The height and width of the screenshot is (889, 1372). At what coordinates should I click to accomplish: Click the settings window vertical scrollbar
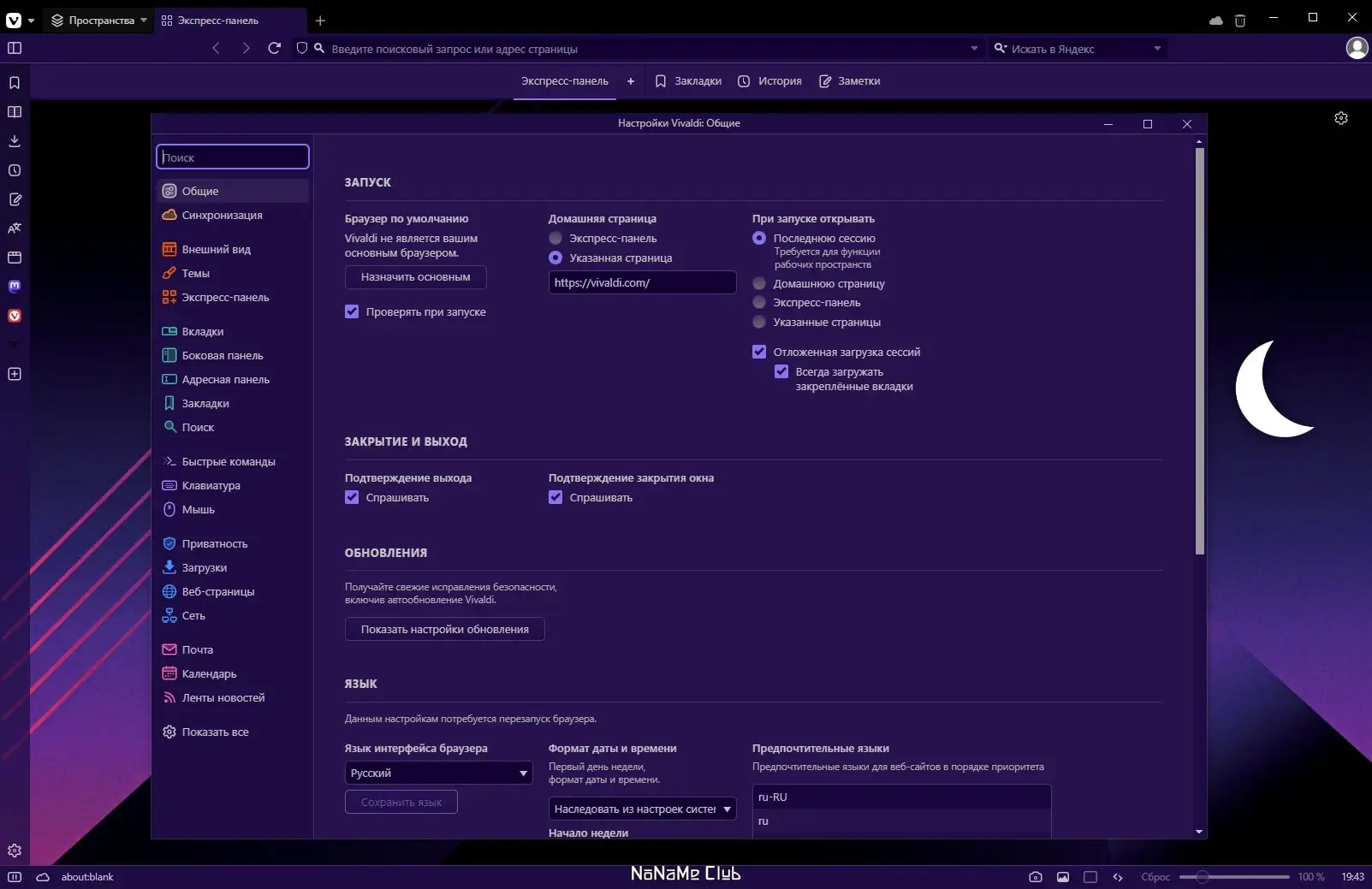(1199, 351)
